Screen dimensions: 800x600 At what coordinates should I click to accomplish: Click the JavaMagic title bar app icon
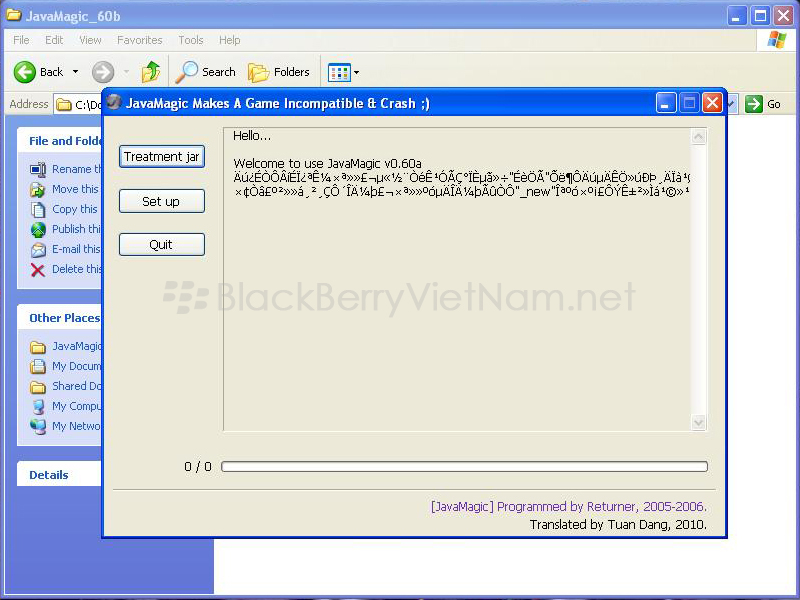(x=114, y=103)
